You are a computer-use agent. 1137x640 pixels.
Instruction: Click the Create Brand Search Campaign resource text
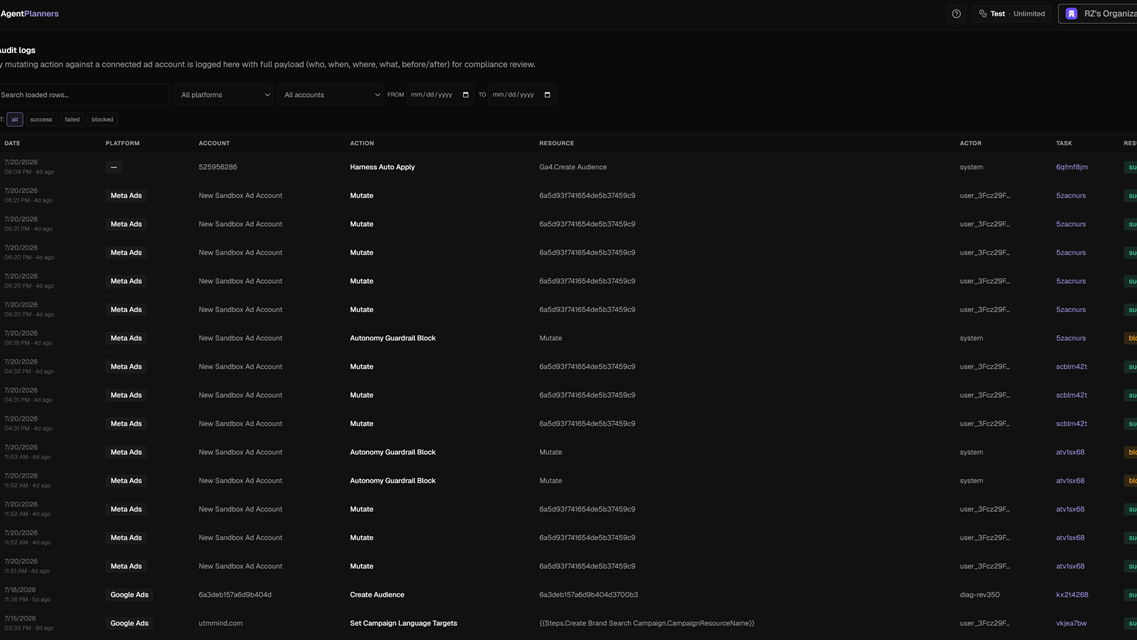[x=647, y=623]
